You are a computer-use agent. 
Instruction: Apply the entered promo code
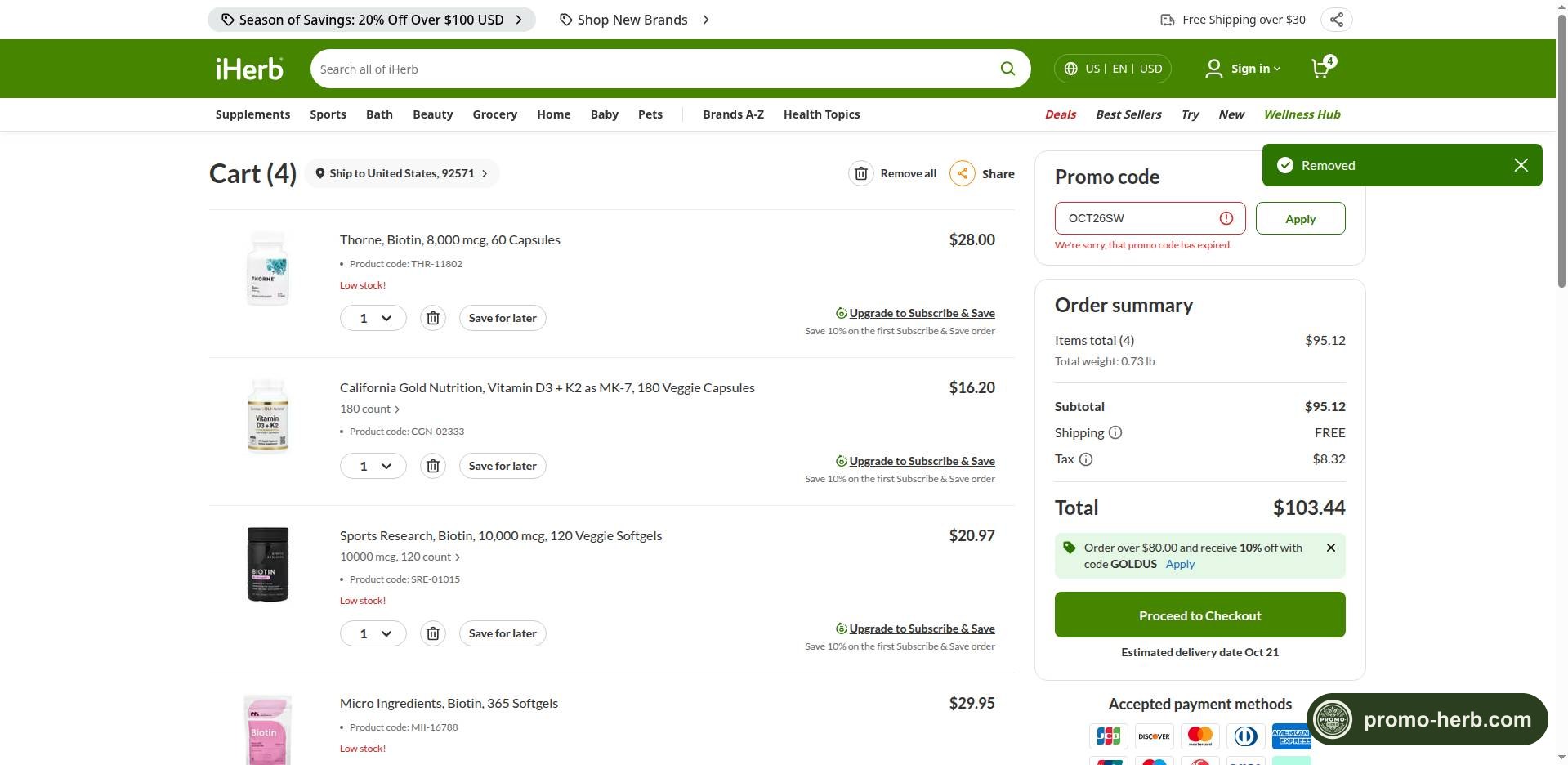coord(1300,218)
